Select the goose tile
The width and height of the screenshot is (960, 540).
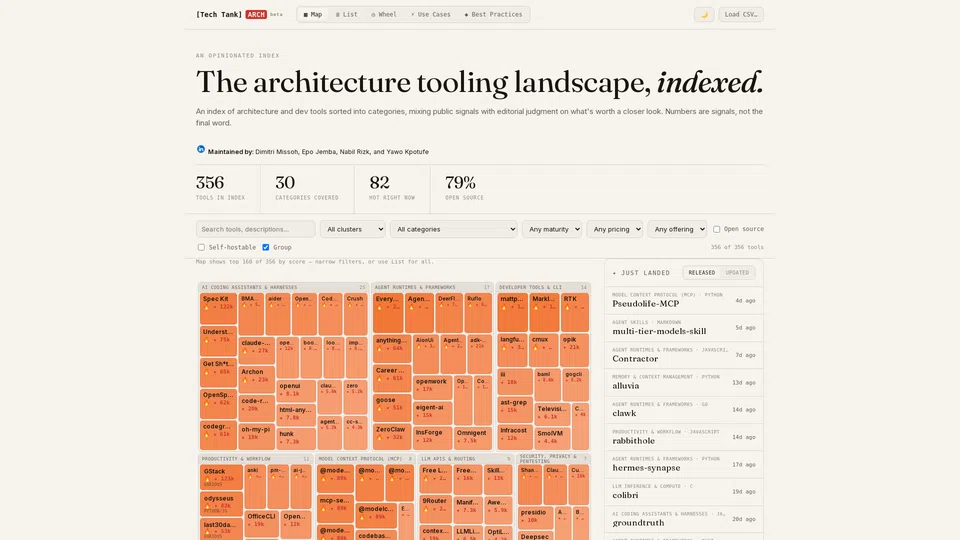(x=392, y=407)
